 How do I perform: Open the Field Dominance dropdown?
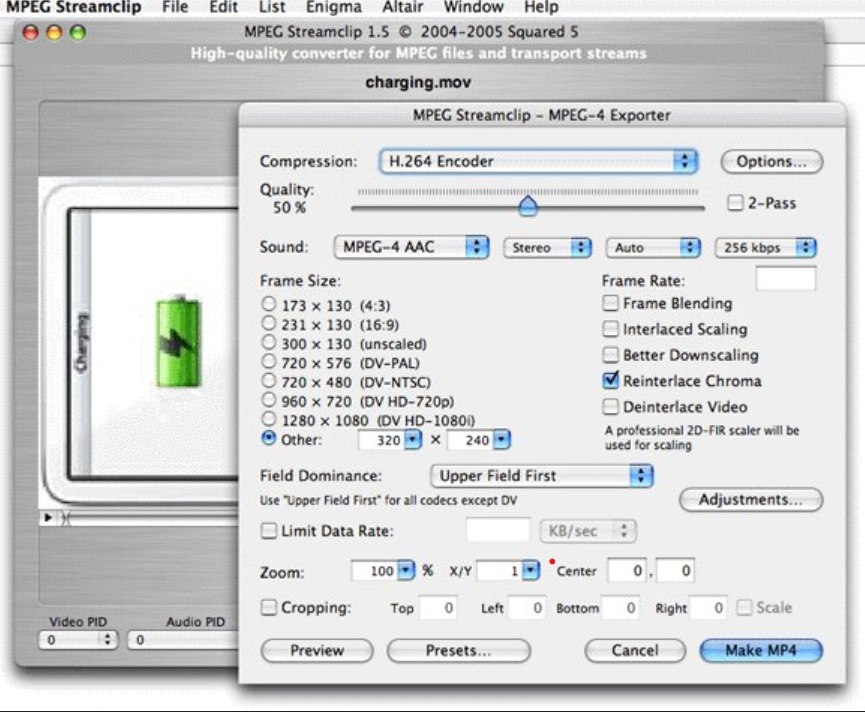pos(542,476)
